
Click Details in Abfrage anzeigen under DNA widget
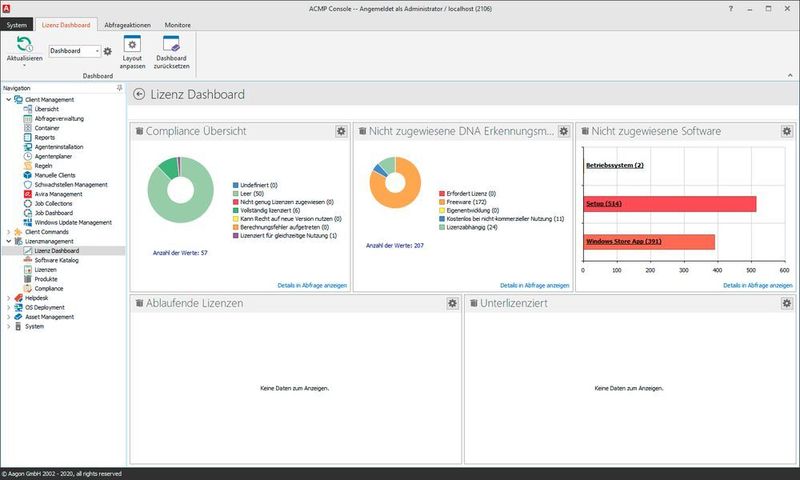(534, 285)
